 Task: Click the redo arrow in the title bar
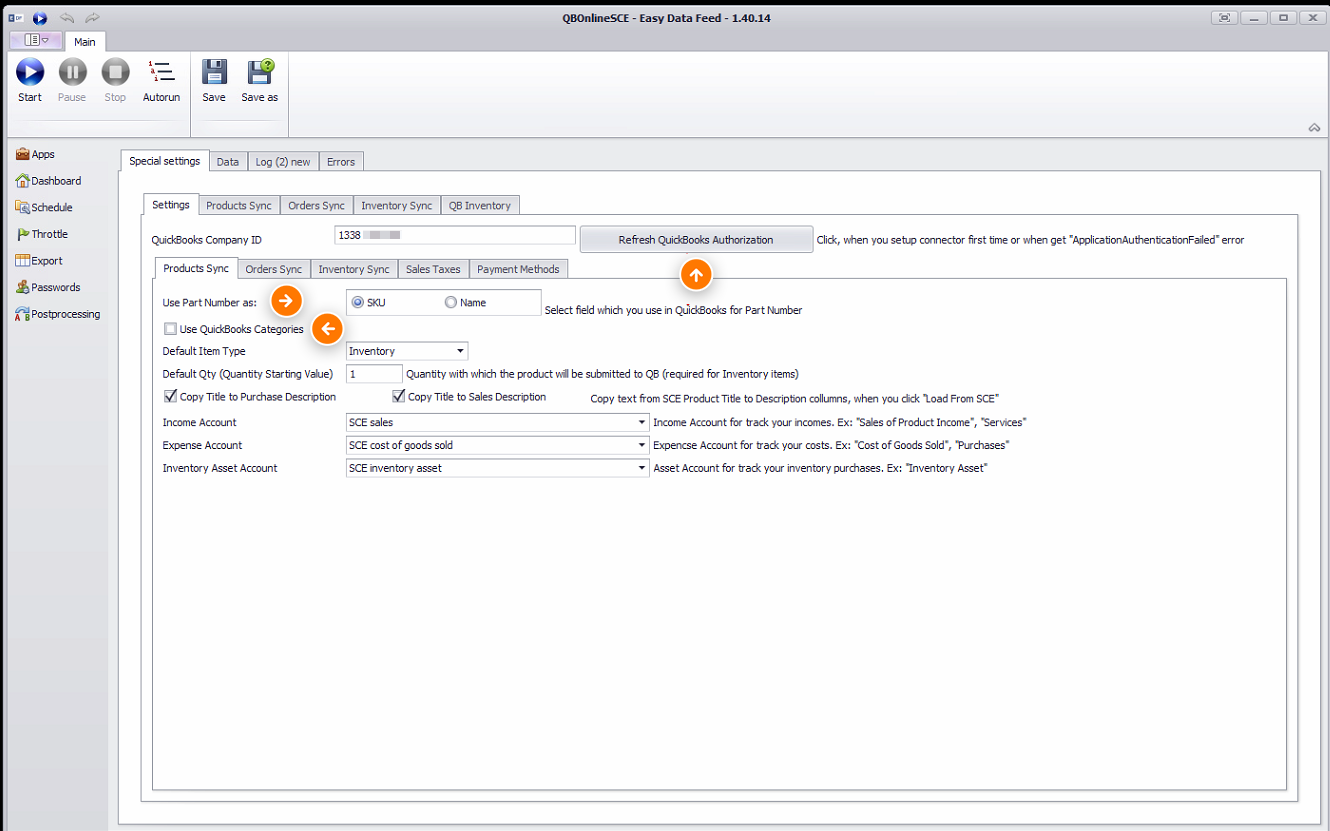click(x=92, y=18)
